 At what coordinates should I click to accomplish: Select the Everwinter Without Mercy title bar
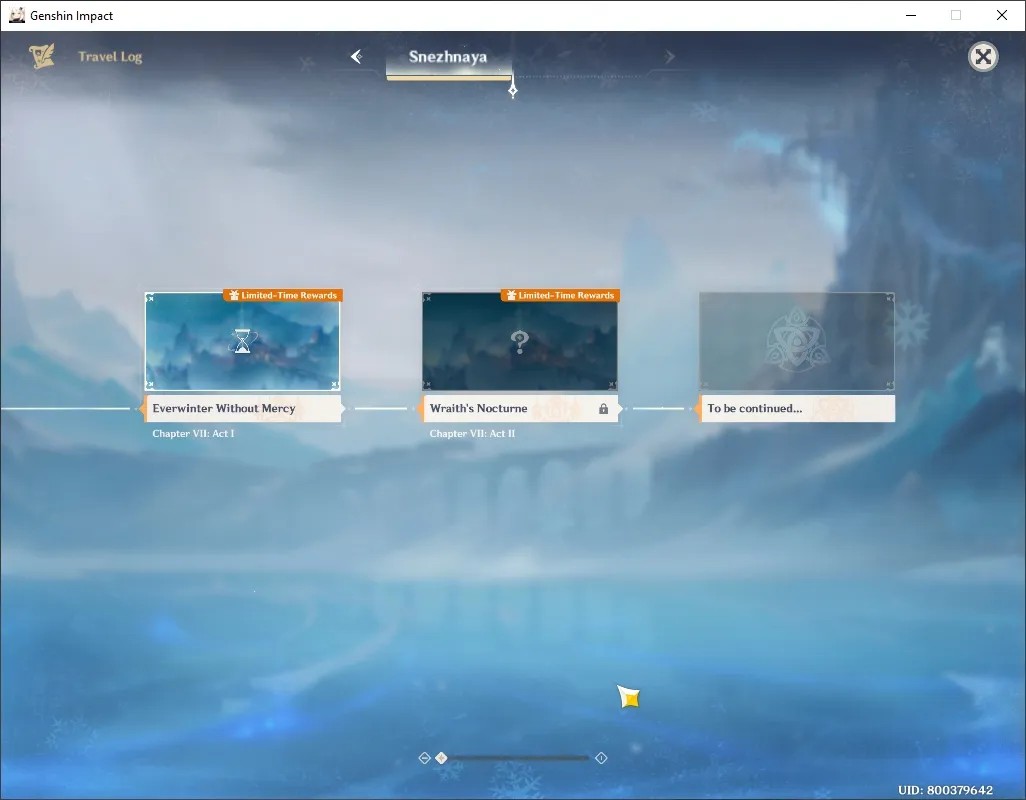point(242,408)
